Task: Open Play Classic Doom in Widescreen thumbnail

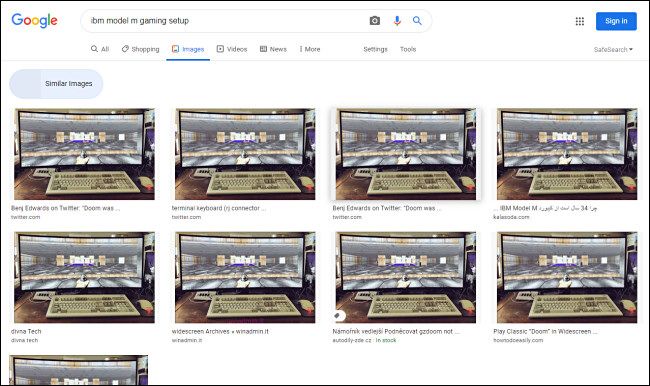Action: point(567,277)
